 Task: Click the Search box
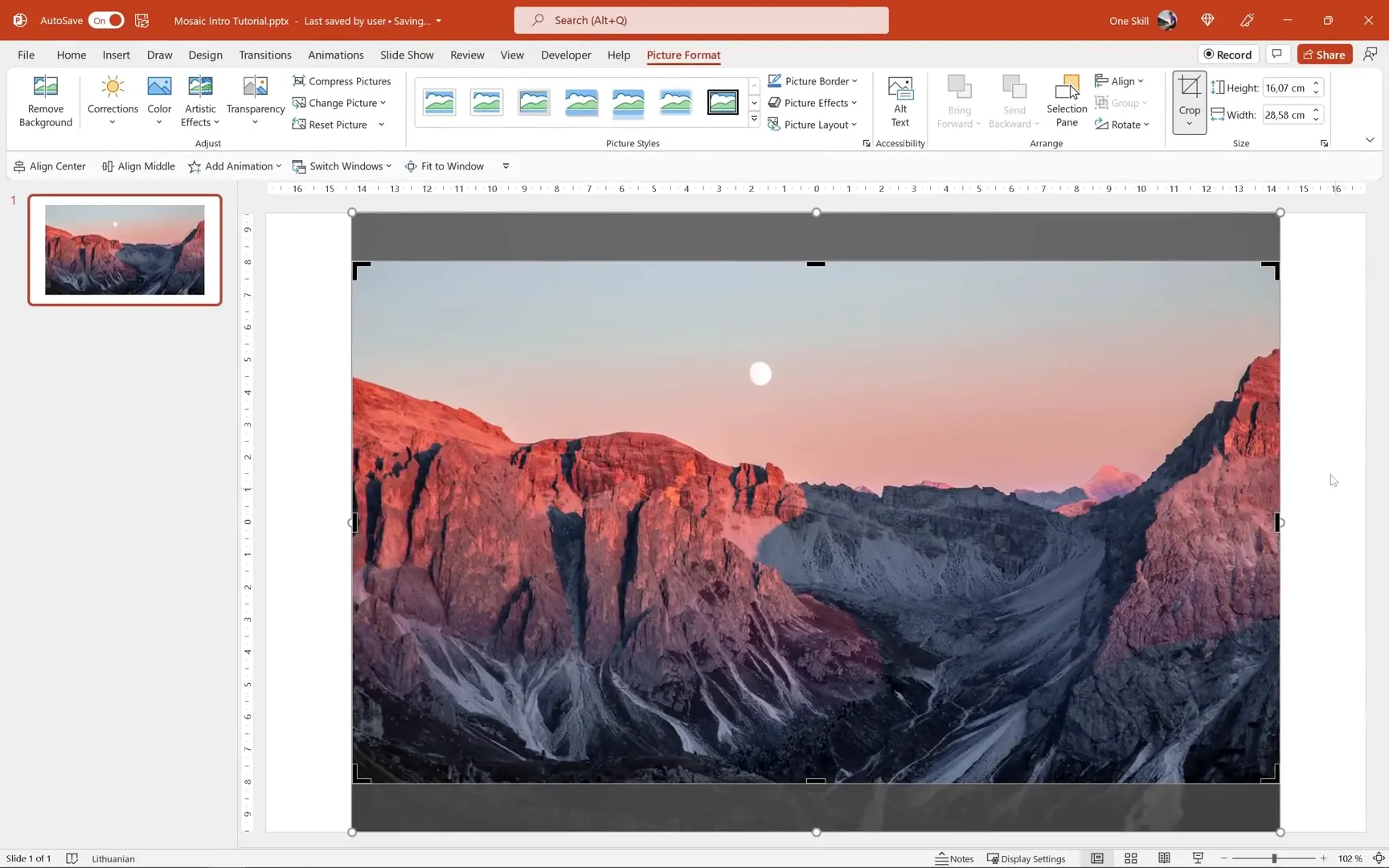click(701, 20)
